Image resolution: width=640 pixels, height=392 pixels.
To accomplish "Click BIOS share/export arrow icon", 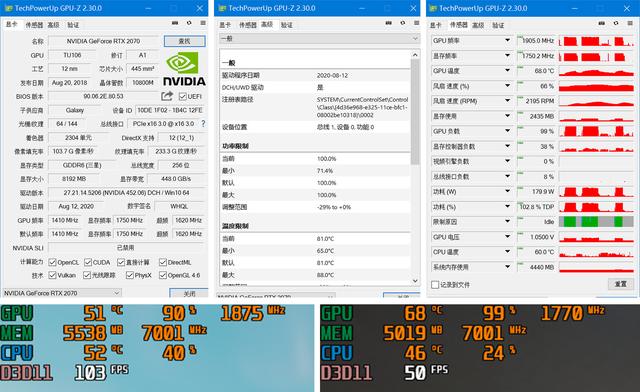I will click(x=167, y=96).
